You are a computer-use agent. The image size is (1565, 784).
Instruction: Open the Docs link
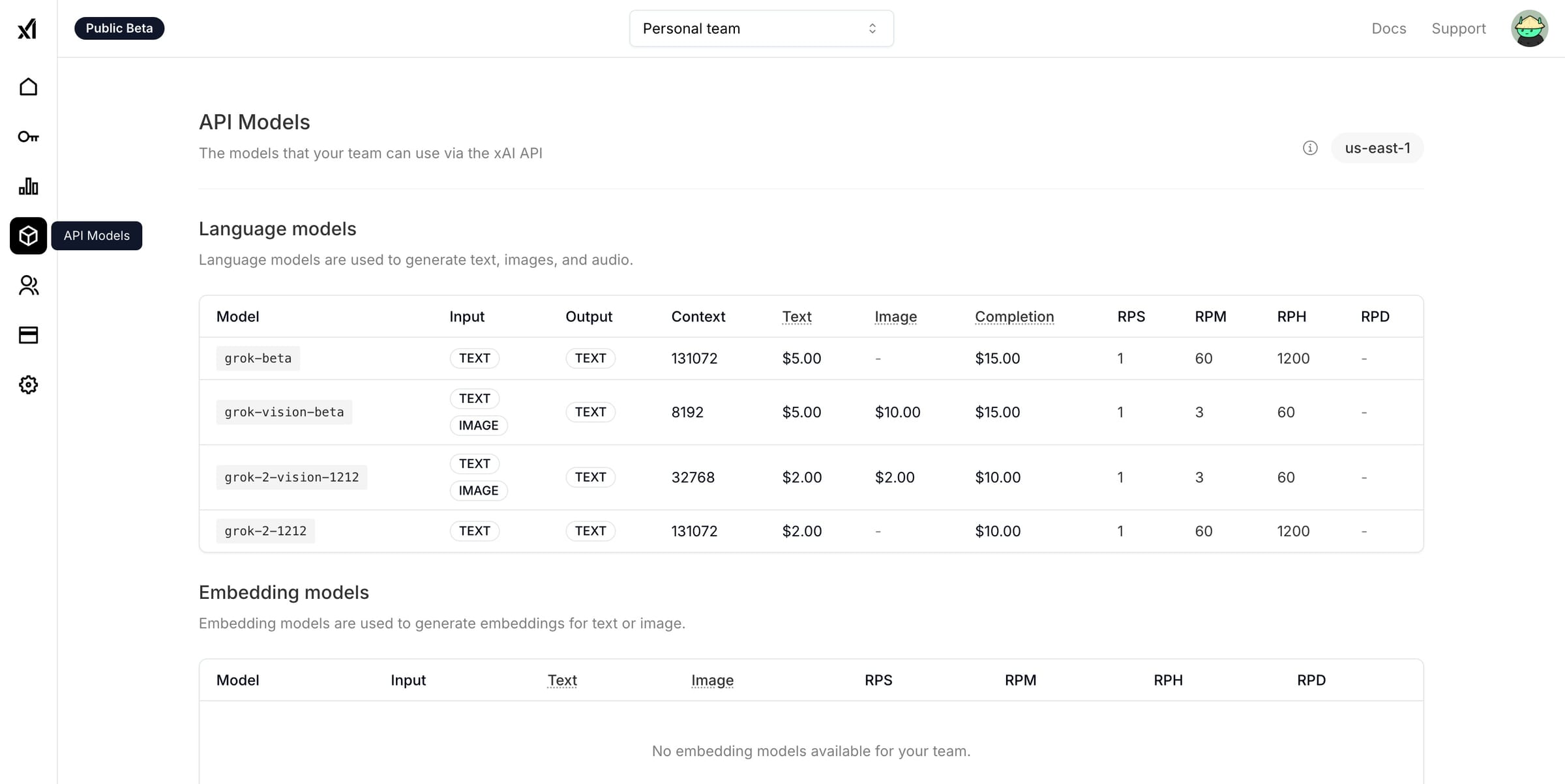[x=1388, y=29]
